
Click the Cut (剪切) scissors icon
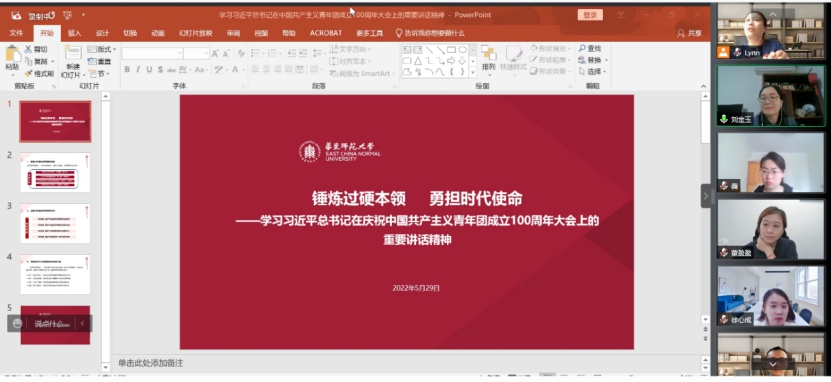point(29,49)
